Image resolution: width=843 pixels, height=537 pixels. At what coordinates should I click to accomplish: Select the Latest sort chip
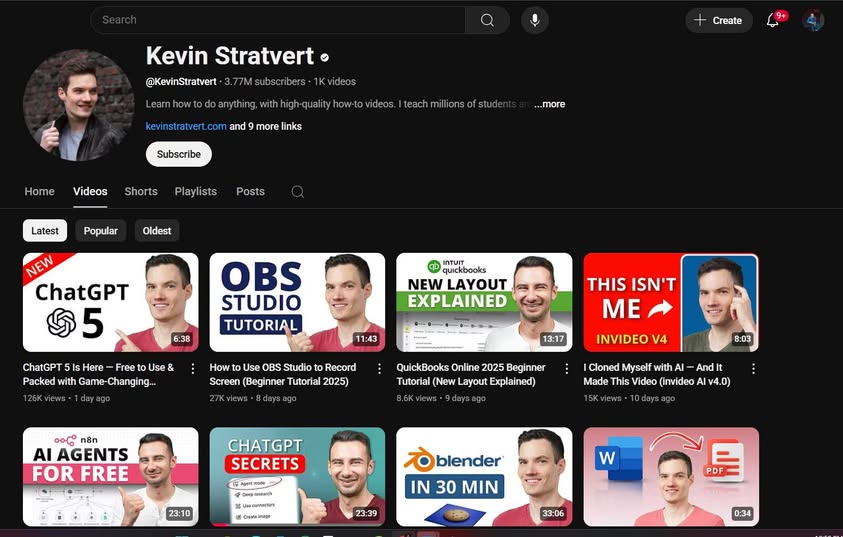(x=45, y=231)
